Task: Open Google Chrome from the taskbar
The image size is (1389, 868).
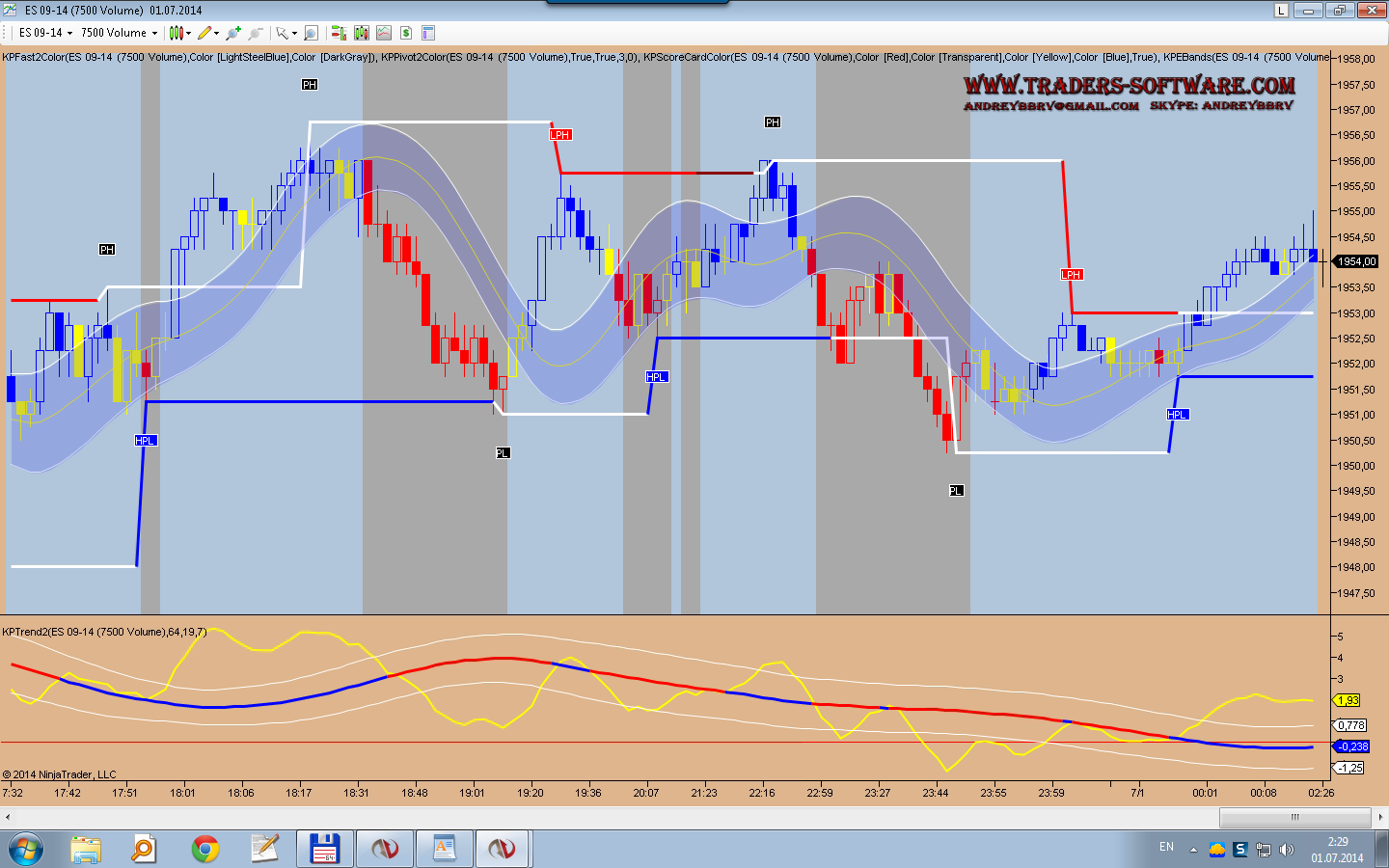Action: click(204, 849)
